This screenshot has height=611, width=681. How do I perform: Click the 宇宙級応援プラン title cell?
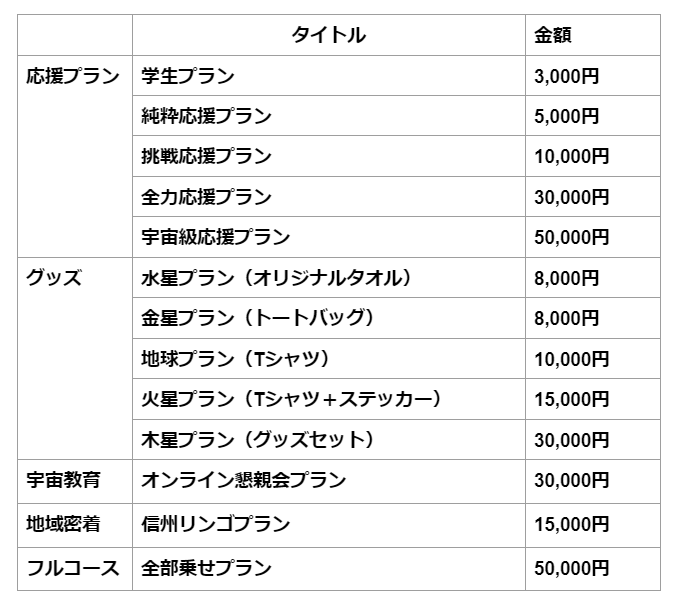pyautogui.click(x=216, y=237)
